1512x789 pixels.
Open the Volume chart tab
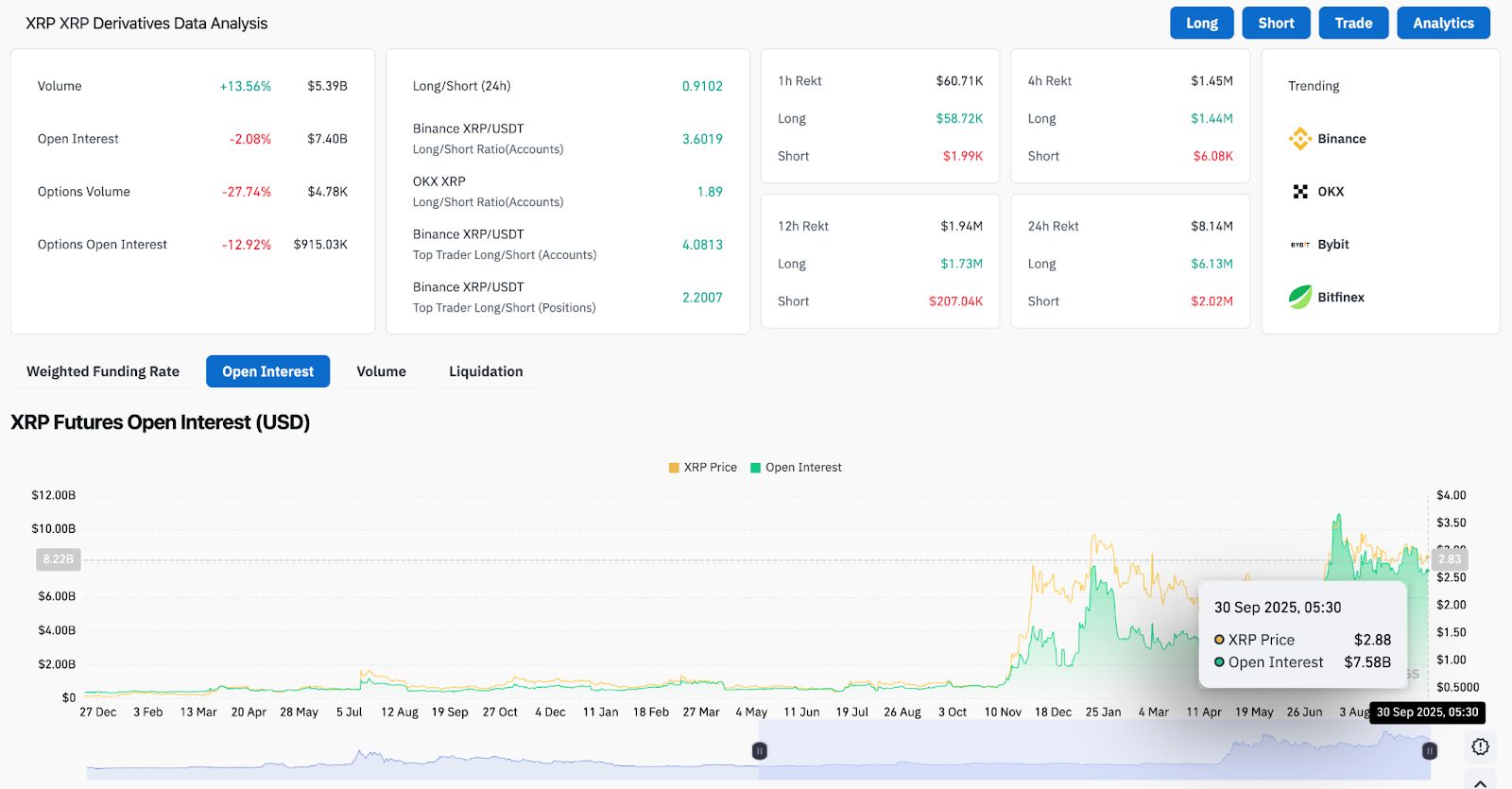click(381, 371)
